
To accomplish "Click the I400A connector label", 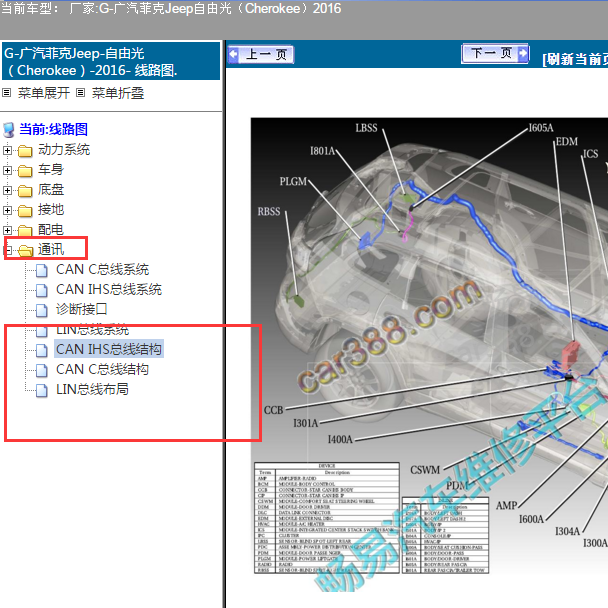I will pos(340,440).
